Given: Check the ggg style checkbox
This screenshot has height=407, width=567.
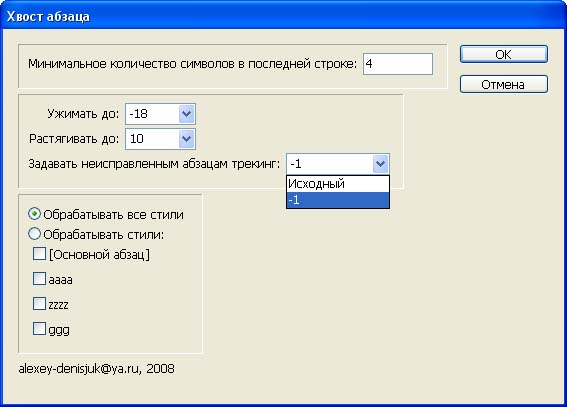Looking at the screenshot, I should tap(39, 329).
